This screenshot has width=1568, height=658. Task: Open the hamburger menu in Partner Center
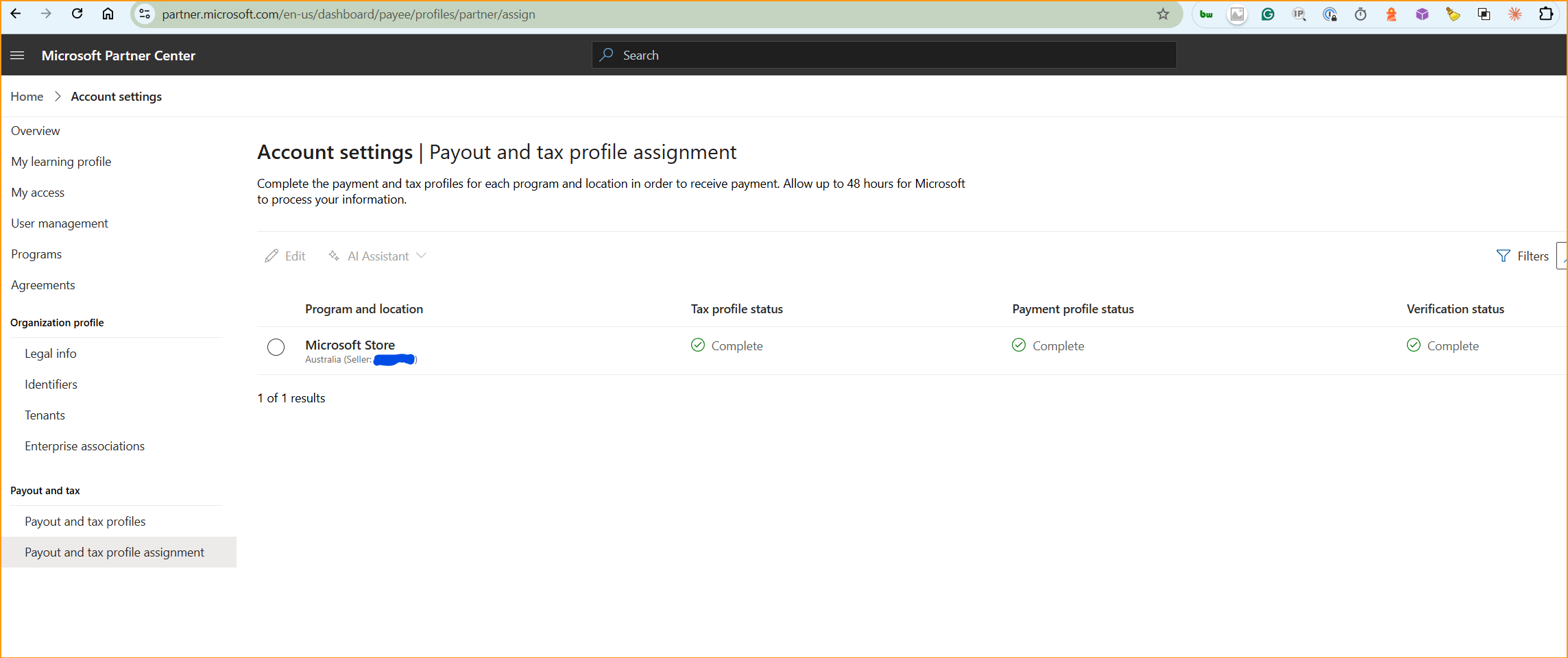coord(17,55)
